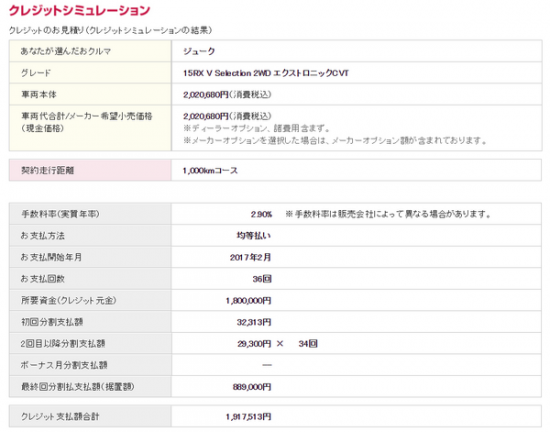Screen dimensions: 550x432
Task: Select the 最終回分割払支払額(据置額) label
Action: pos(78,387)
